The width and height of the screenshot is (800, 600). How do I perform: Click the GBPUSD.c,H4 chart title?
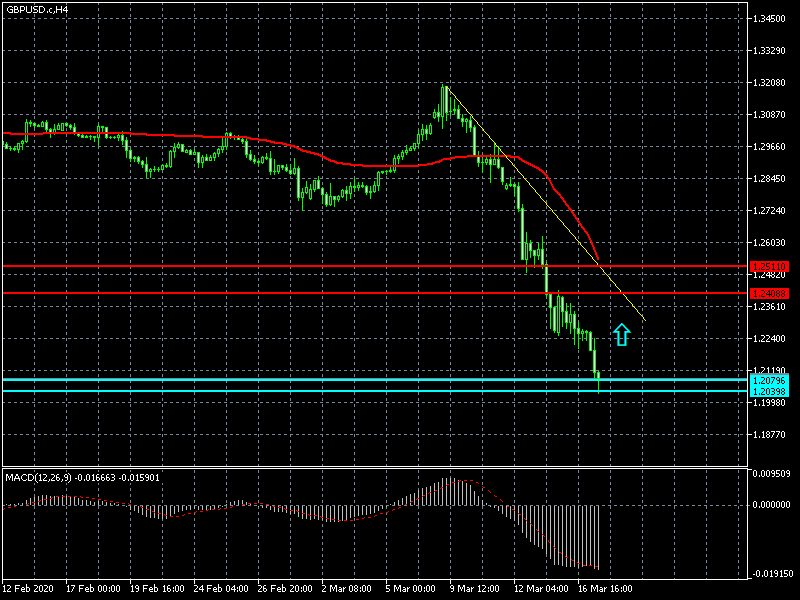[38, 9]
